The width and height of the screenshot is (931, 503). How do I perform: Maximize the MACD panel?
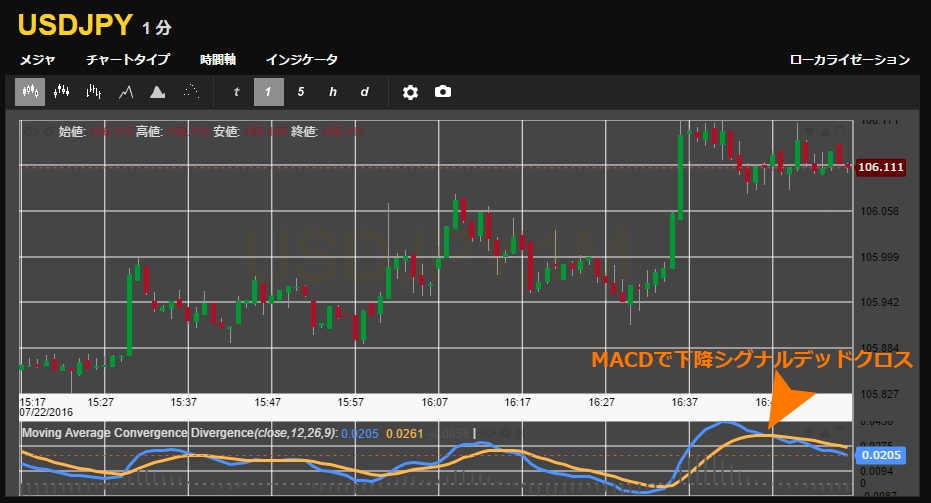tap(840, 432)
